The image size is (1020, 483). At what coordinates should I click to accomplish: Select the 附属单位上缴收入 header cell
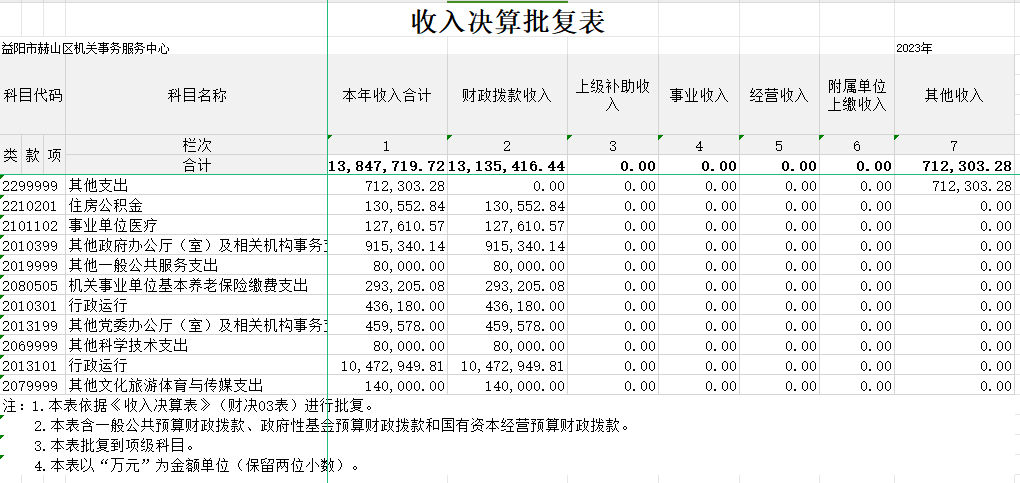click(x=857, y=96)
